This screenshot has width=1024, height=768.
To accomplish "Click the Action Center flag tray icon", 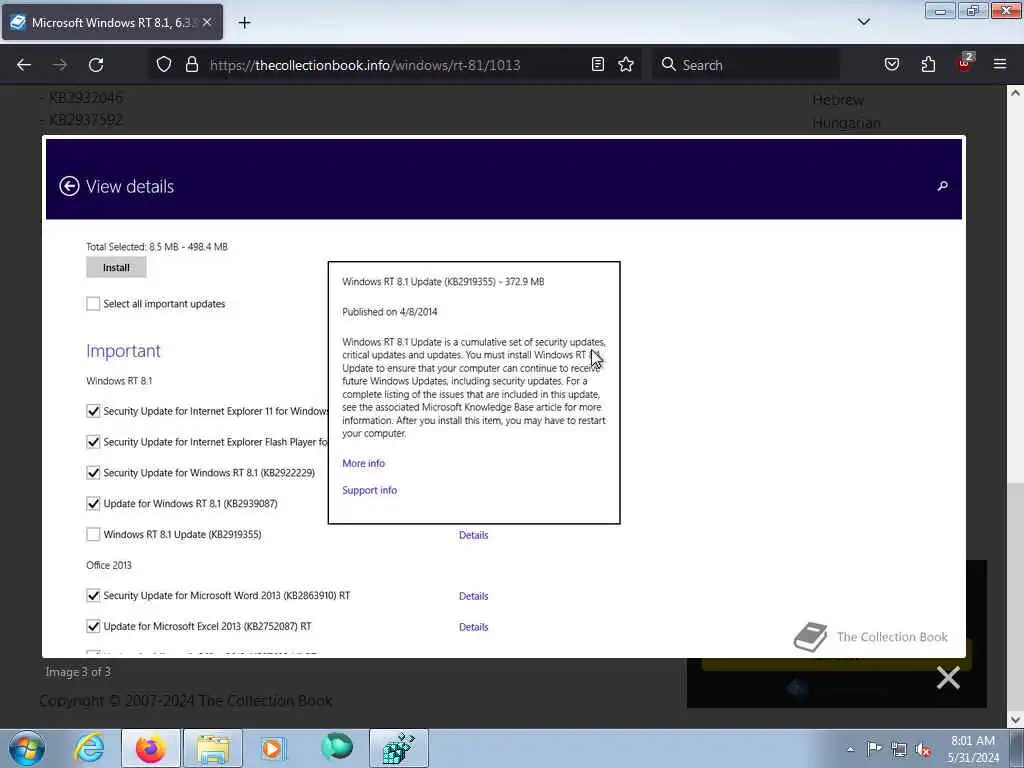I will coord(874,749).
